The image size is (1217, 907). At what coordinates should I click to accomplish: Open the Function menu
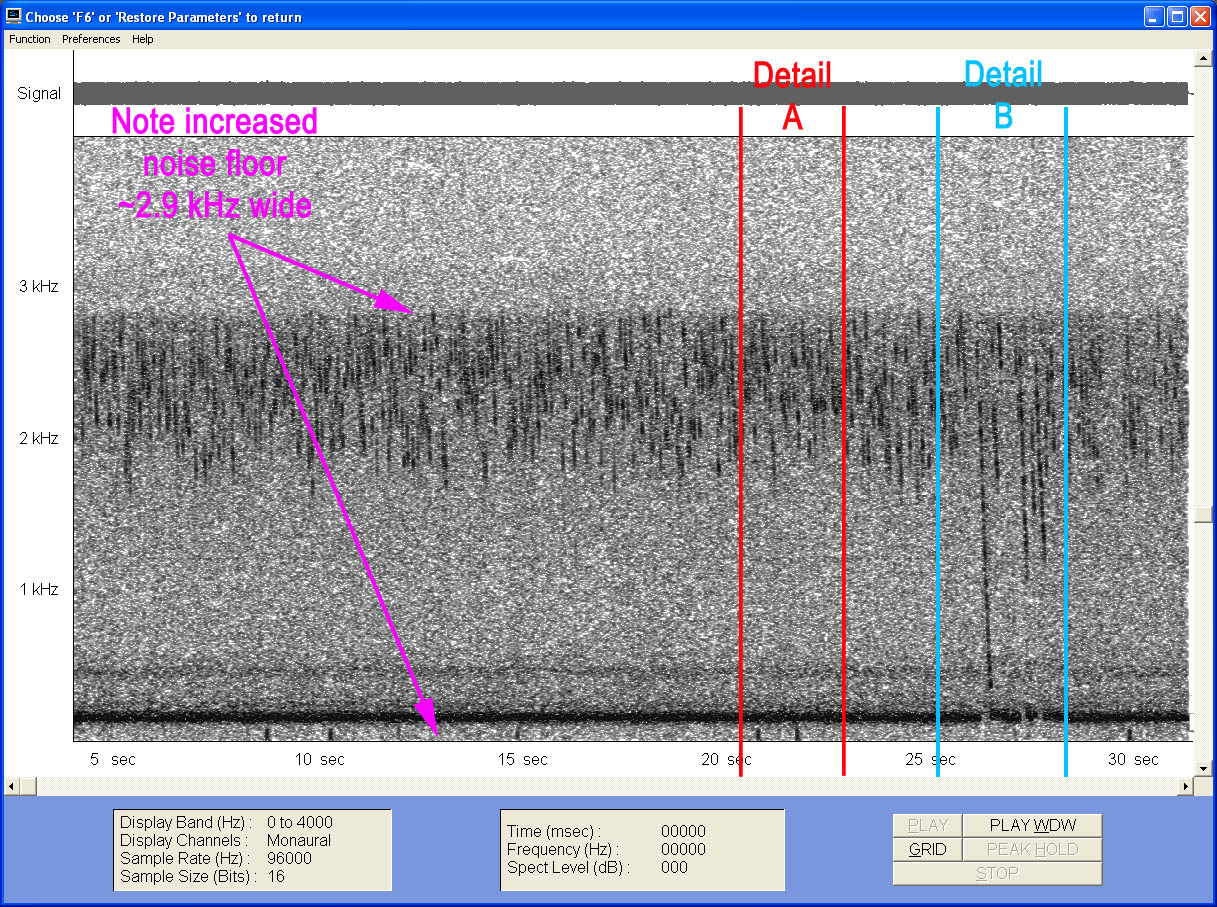click(29, 39)
